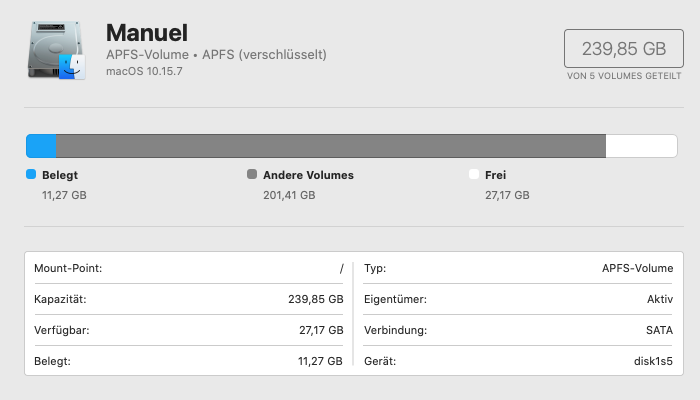Click the macOS 10.15.7 version text
Viewport: 700px width, 400px height.
click(x=146, y=73)
